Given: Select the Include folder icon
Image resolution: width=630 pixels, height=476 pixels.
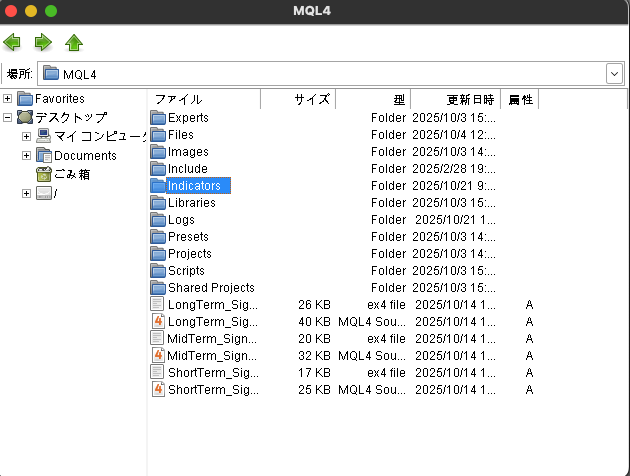Looking at the screenshot, I should (158, 169).
